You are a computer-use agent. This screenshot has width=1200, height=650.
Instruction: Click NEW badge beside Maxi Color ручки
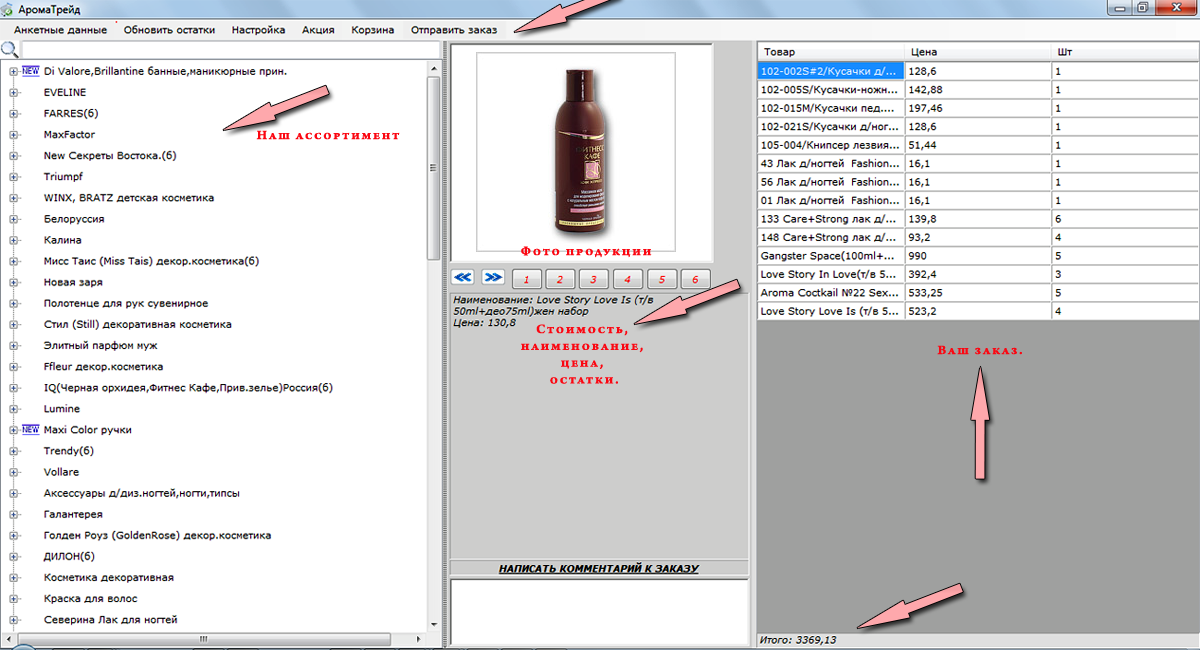tap(30, 430)
